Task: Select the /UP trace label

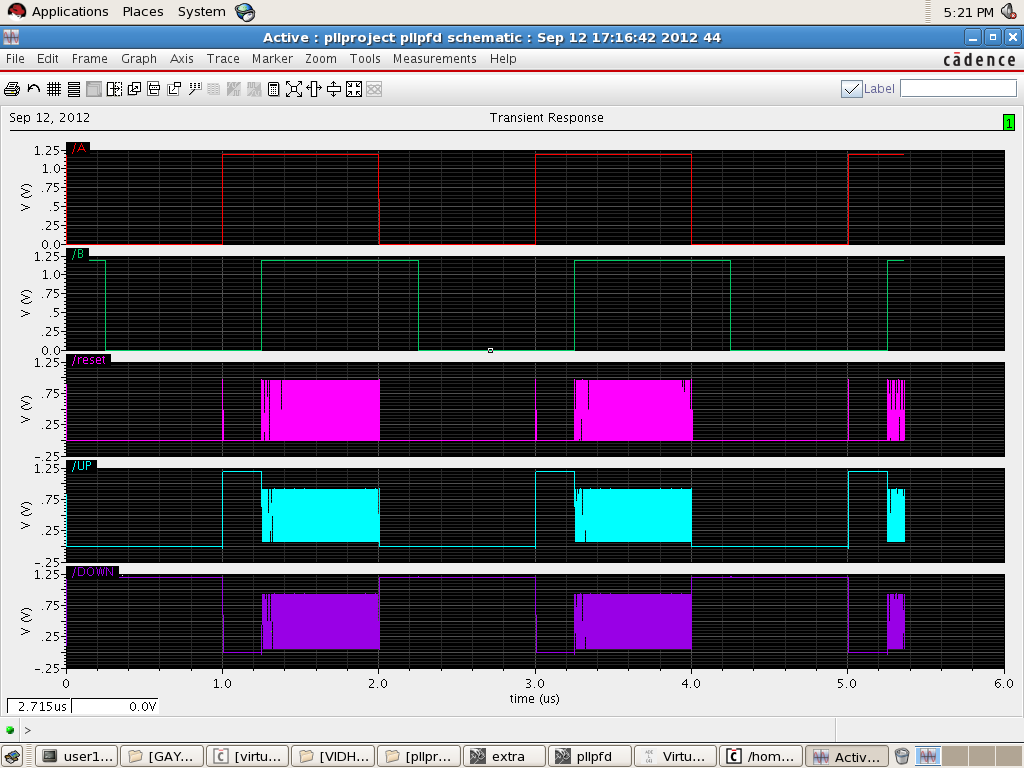Action: 82,466
